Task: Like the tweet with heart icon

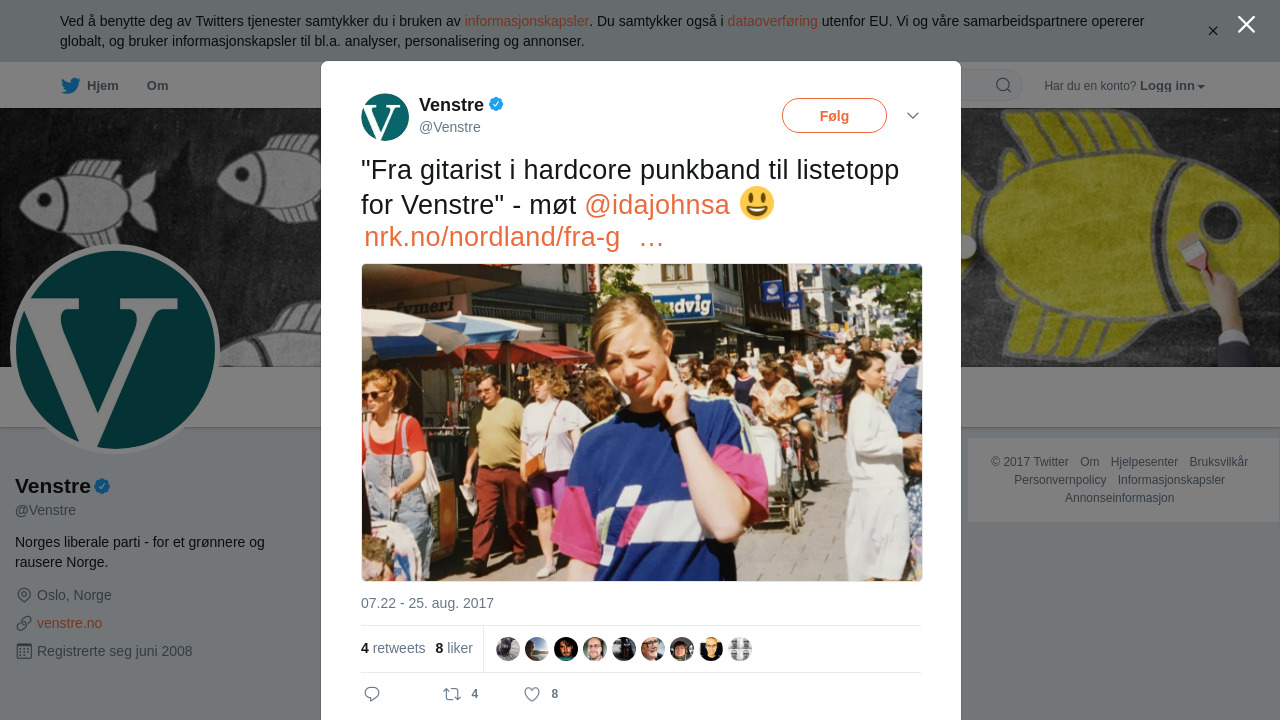Action: [532, 694]
